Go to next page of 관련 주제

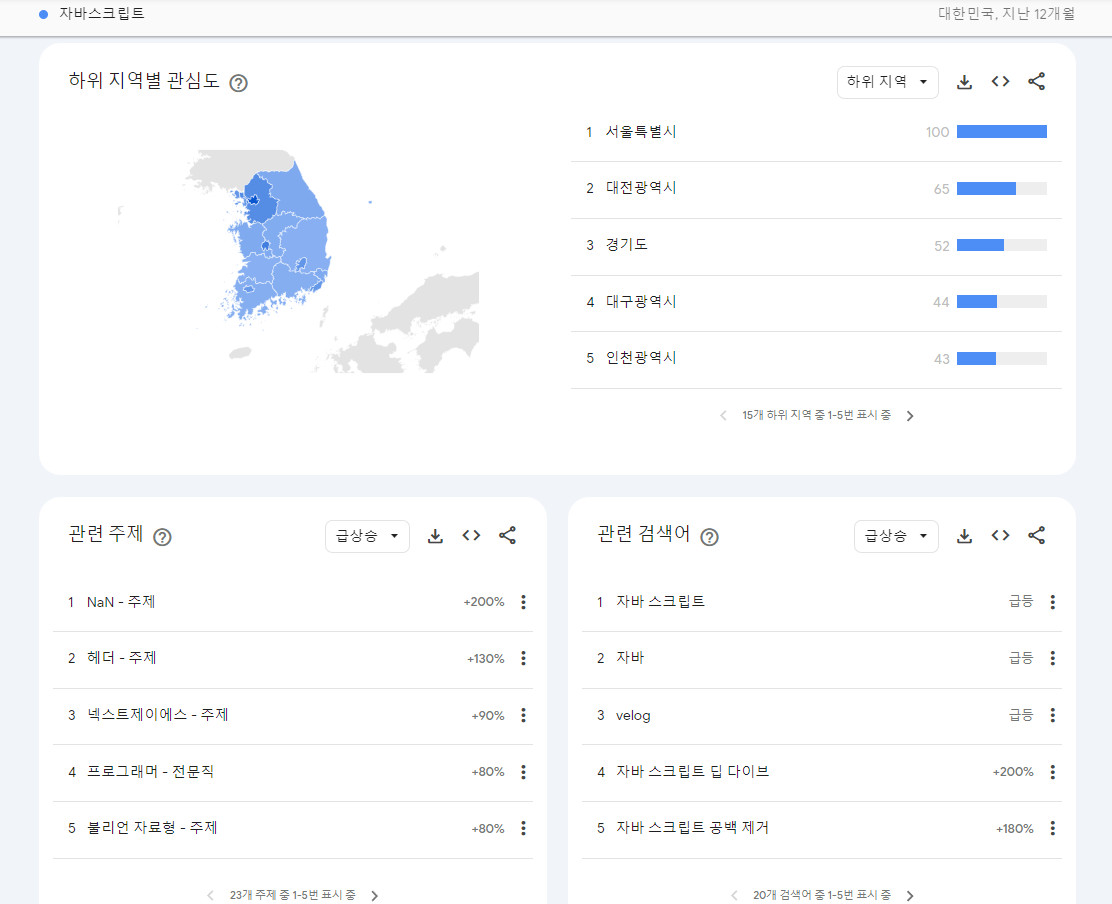coord(374,895)
